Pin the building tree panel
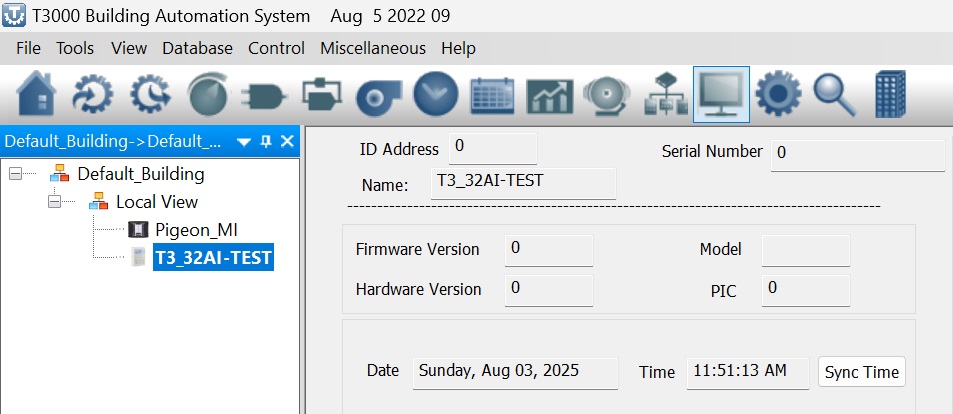 266,142
